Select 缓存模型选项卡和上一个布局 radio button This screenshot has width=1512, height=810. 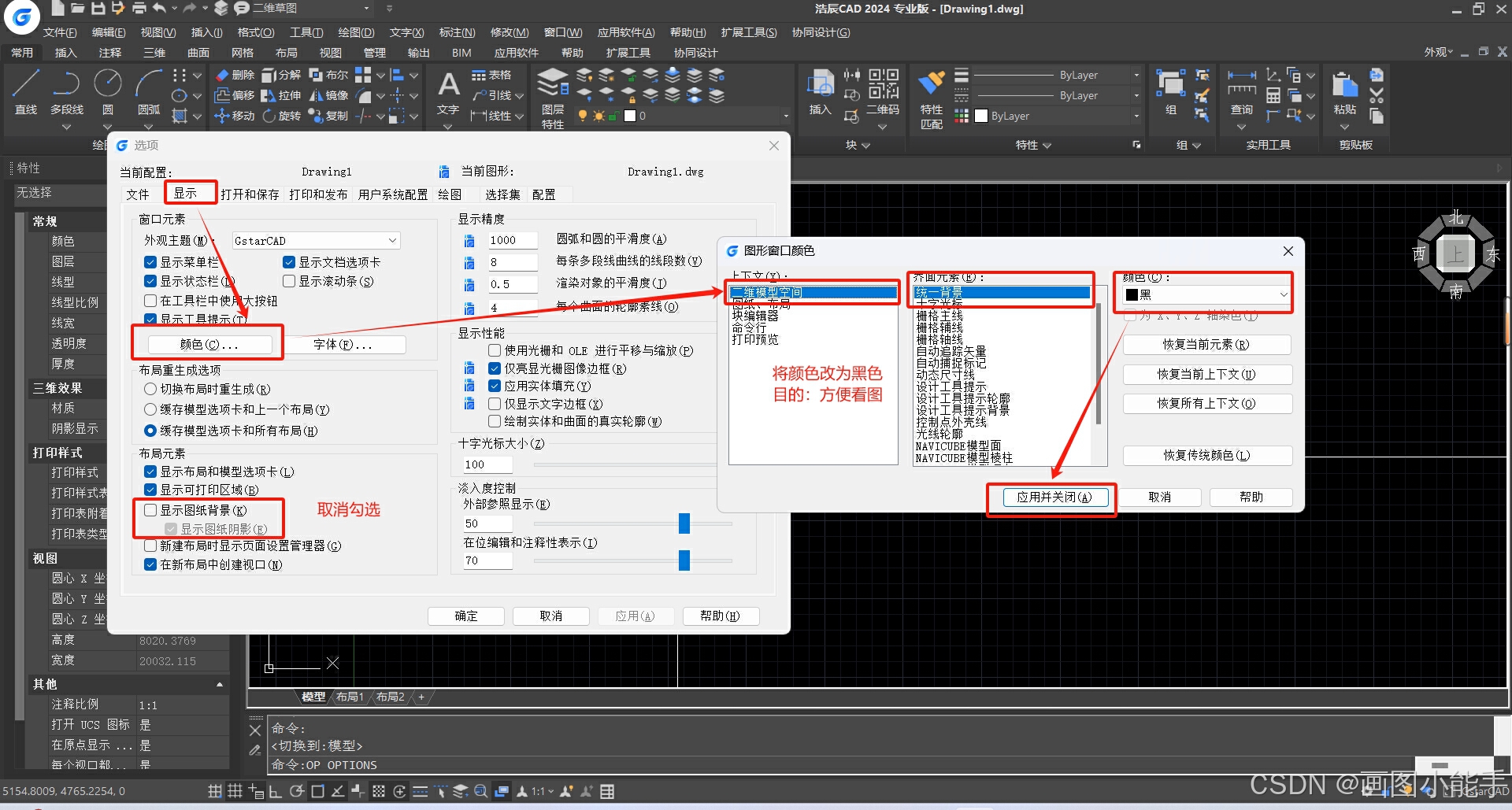click(x=150, y=409)
